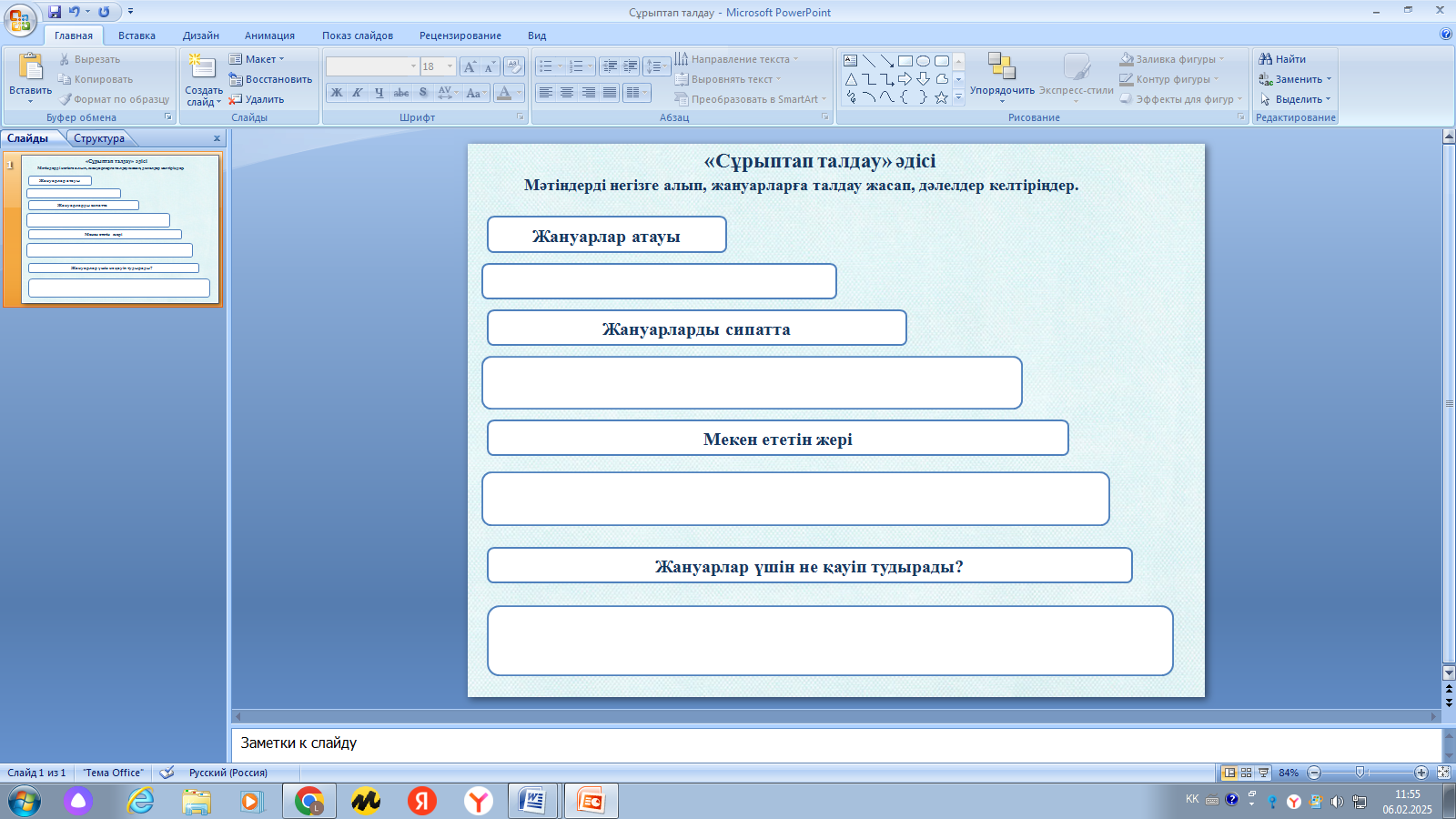Open Windows Start menu

pyautogui.click(x=25, y=801)
